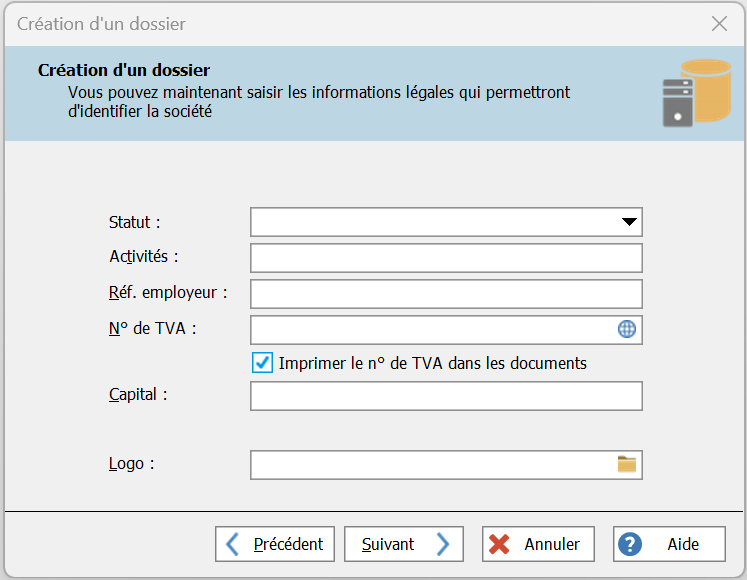The width and height of the screenshot is (747, 580).
Task: Click the bold 'Création d'un dossier' heading
Action: coord(124,70)
